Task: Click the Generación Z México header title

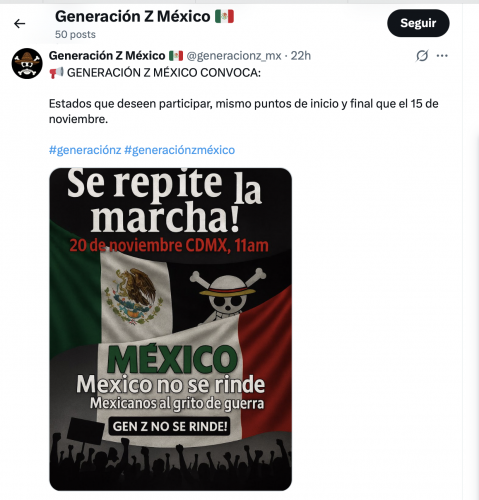Action: 133,16
